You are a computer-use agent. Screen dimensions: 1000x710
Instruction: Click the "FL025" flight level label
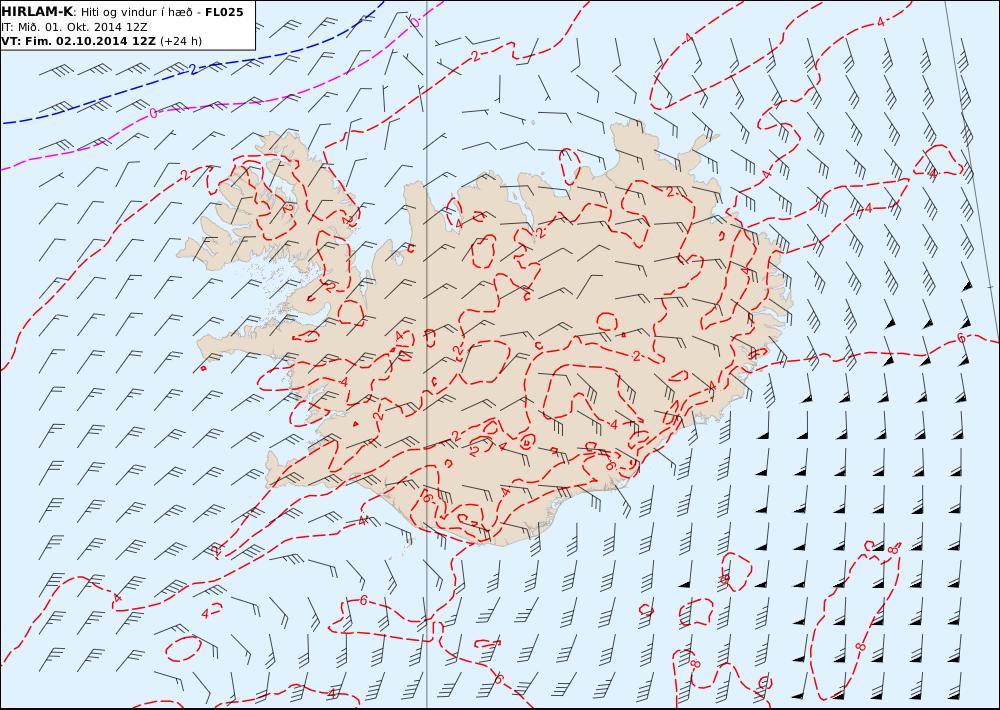pyautogui.click(x=224, y=12)
